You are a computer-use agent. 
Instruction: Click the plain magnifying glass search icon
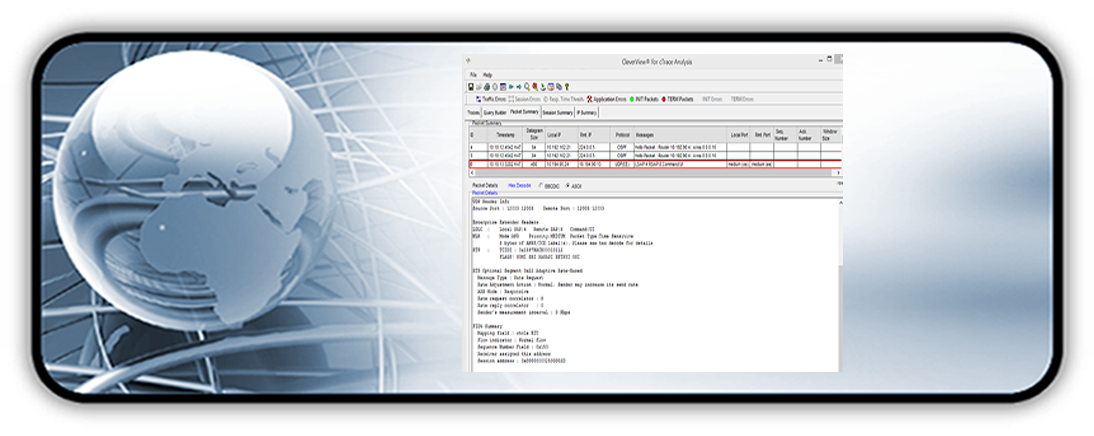pyautogui.click(x=527, y=87)
